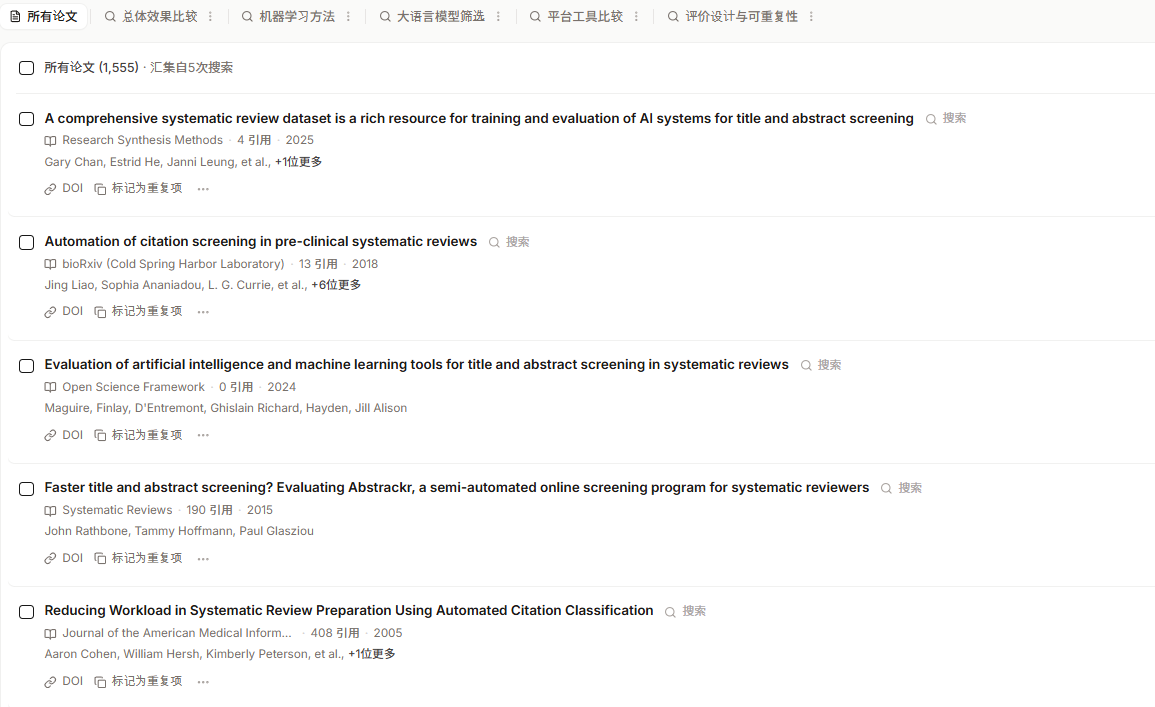Click journal name 'Research Synthesis Methods'
Image resolution: width=1155 pixels, height=707 pixels.
coord(142,140)
